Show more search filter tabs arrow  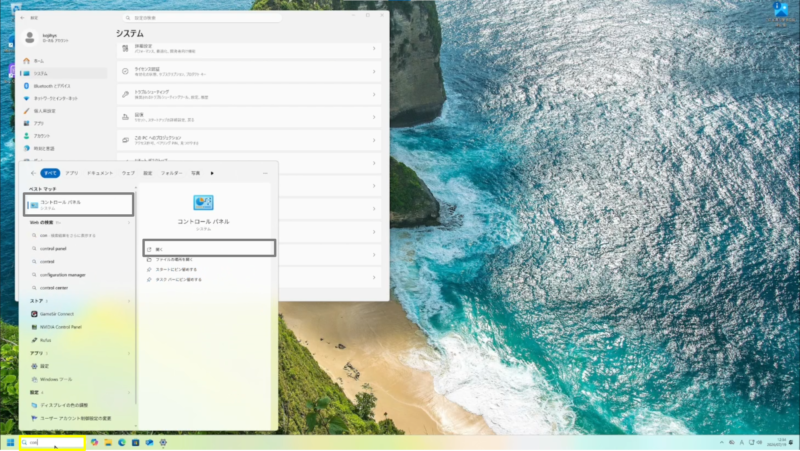pos(212,173)
